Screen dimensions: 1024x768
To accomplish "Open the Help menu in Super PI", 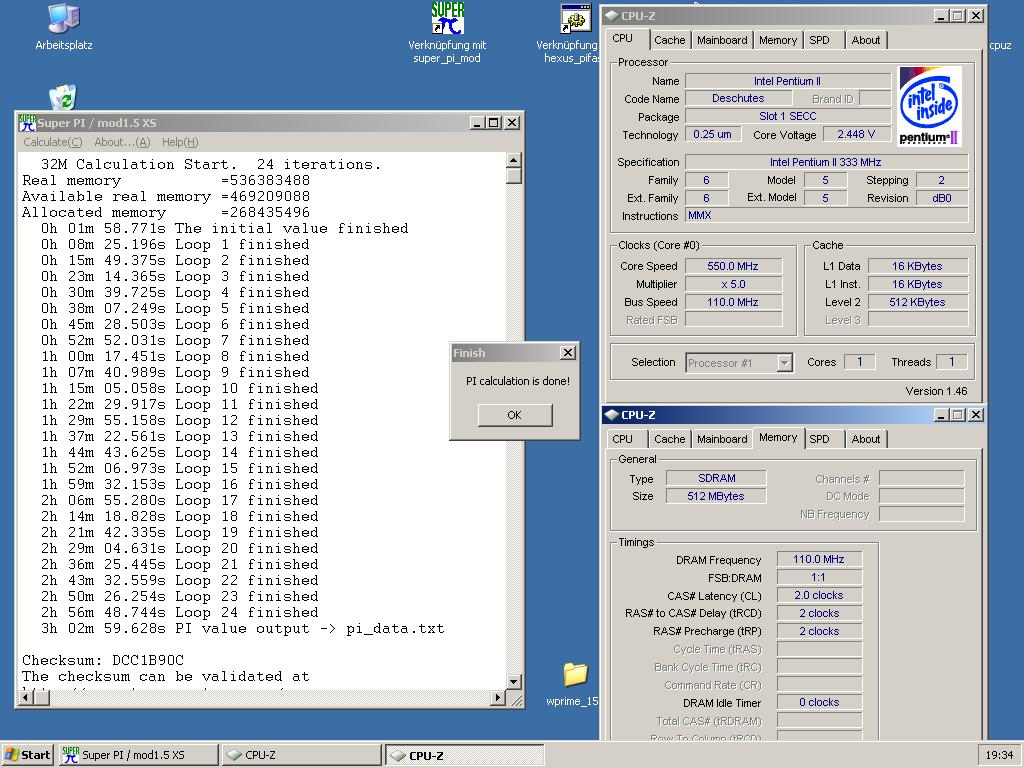I will pyautogui.click(x=180, y=142).
